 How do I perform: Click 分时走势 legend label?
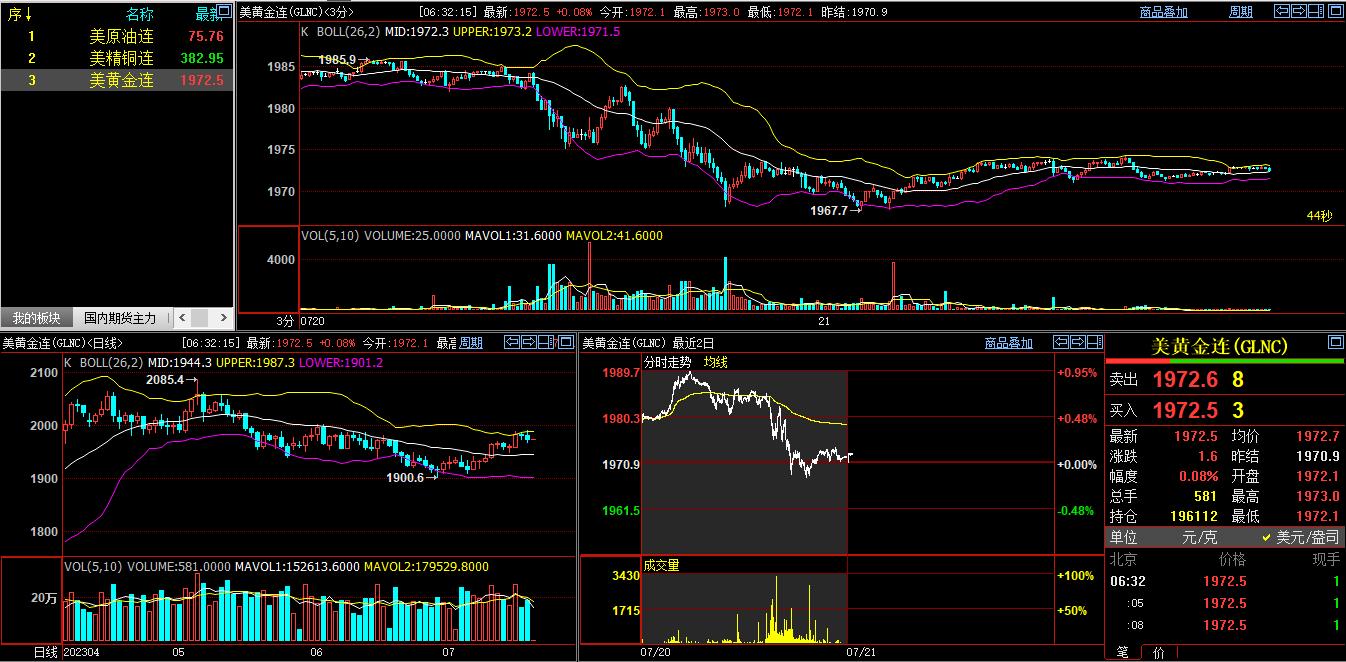coord(667,362)
